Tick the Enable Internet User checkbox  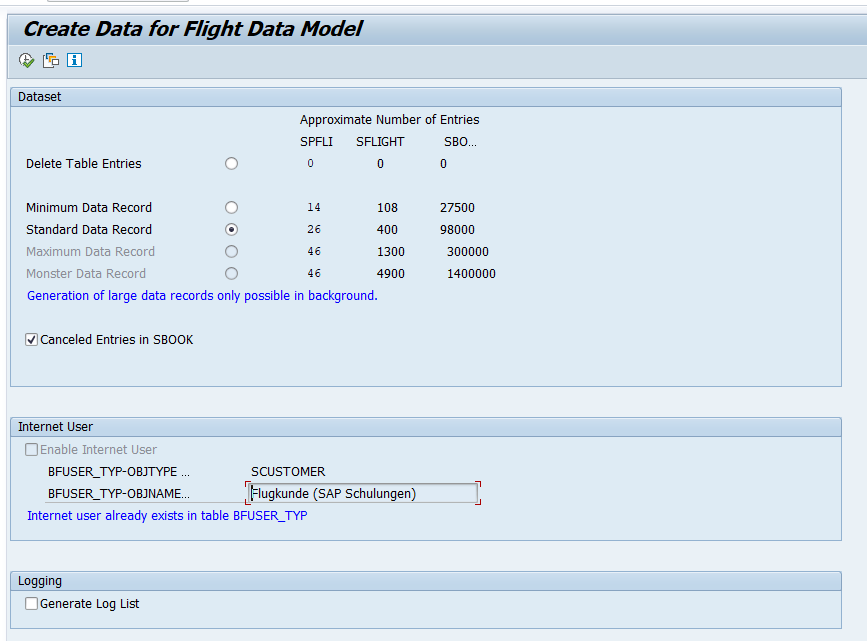[x=32, y=450]
